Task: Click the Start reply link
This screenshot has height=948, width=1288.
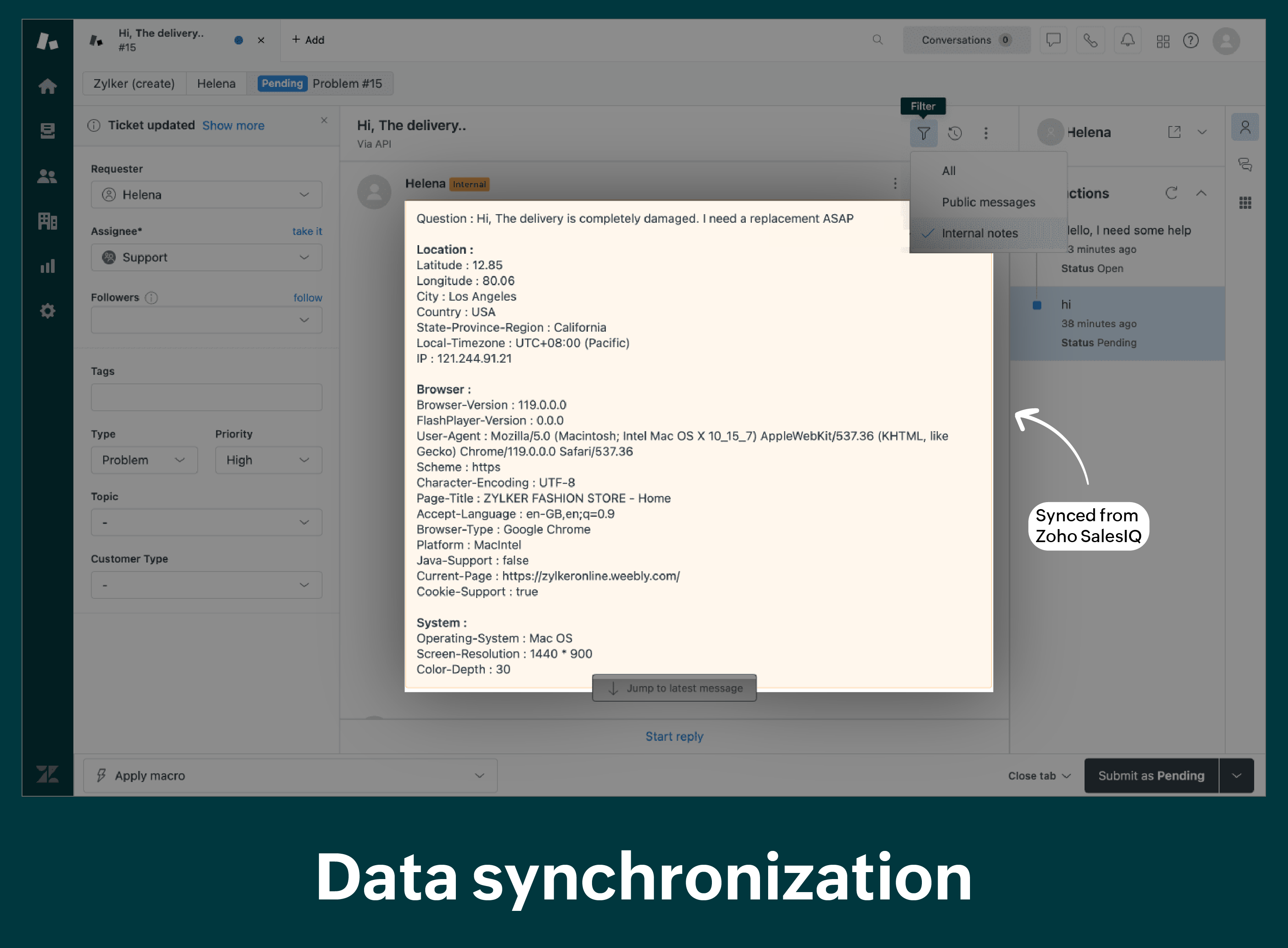Action: click(674, 736)
